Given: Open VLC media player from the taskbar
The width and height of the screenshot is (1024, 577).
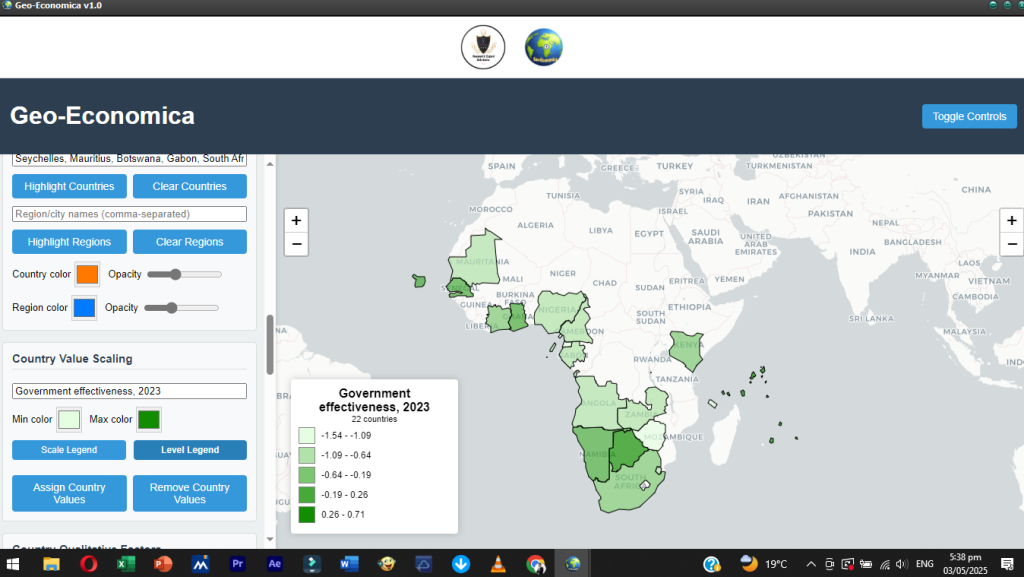Looking at the screenshot, I should point(498,564).
